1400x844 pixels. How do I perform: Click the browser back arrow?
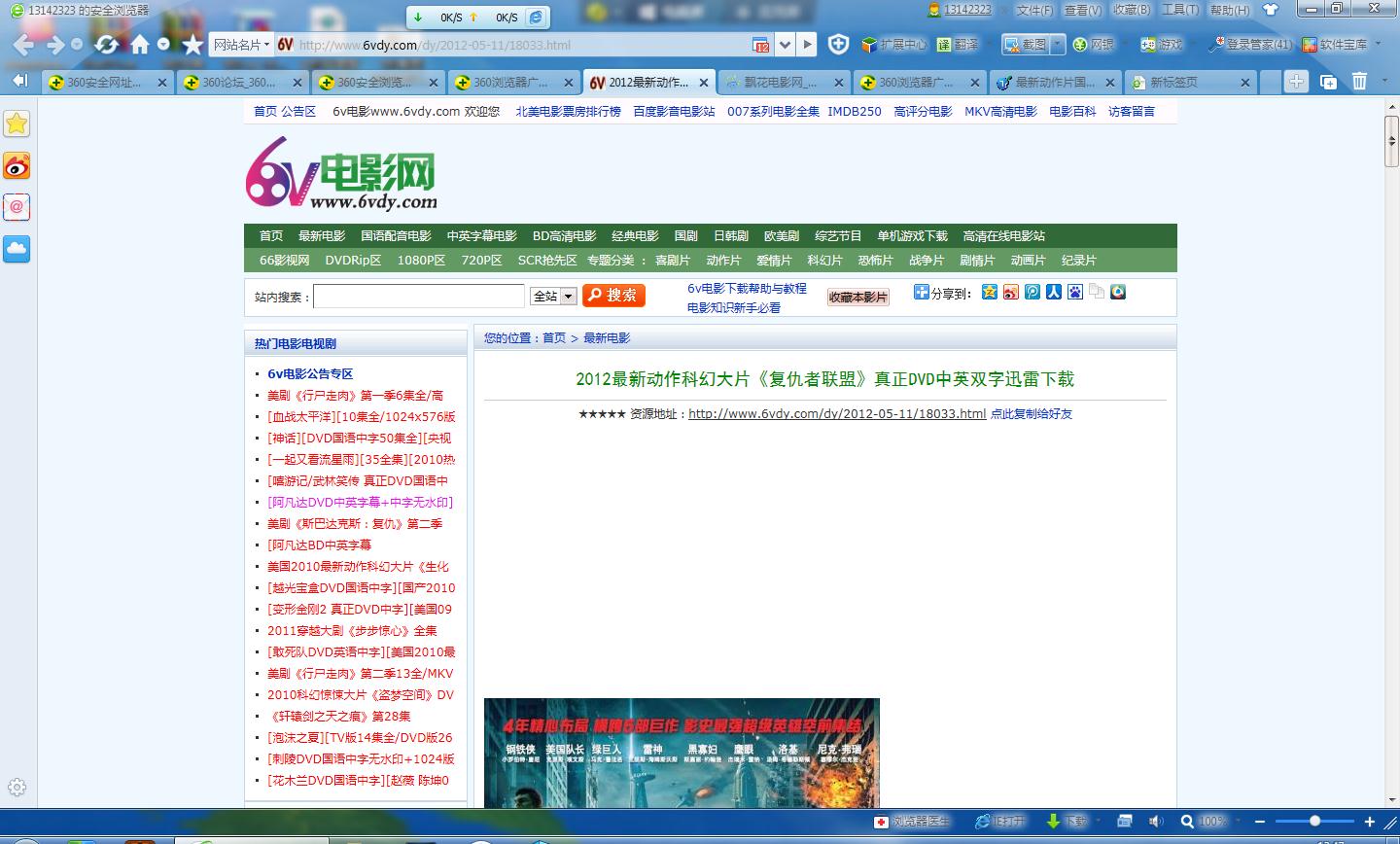(23, 45)
